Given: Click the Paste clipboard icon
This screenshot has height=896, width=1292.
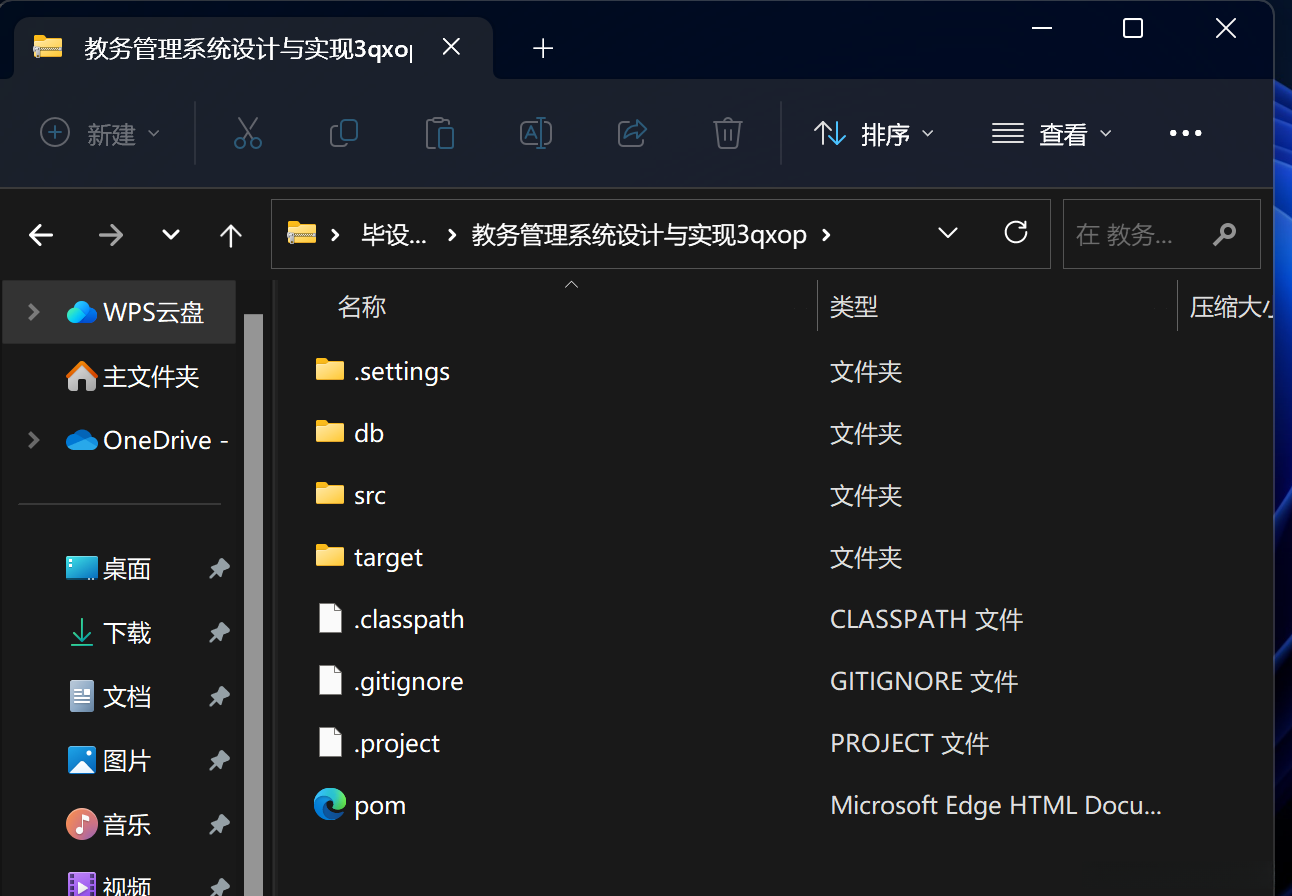Looking at the screenshot, I should (x=439, y=133).
